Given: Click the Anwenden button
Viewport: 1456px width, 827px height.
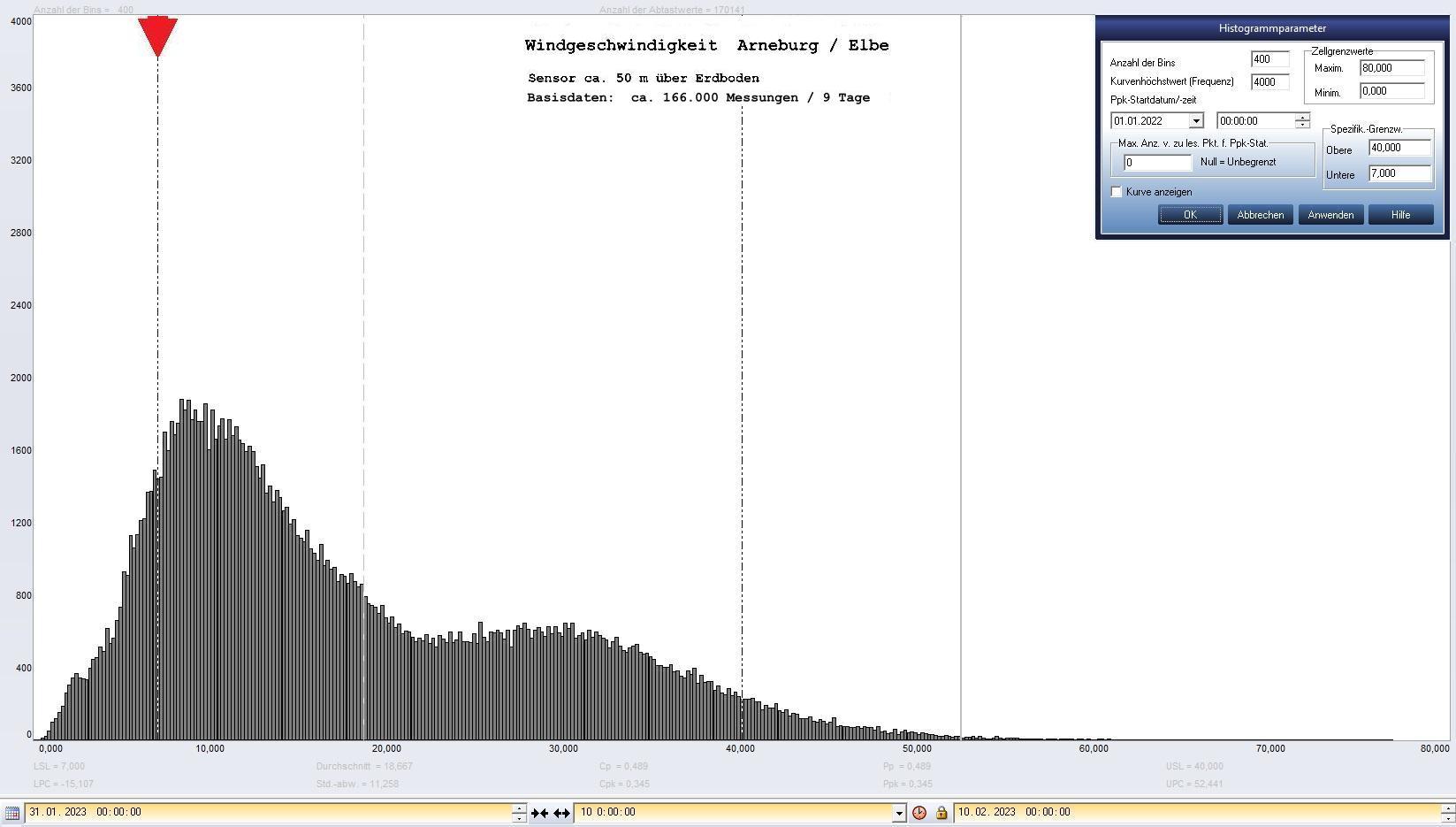Looking at the screenshot, I should 1330,215.
